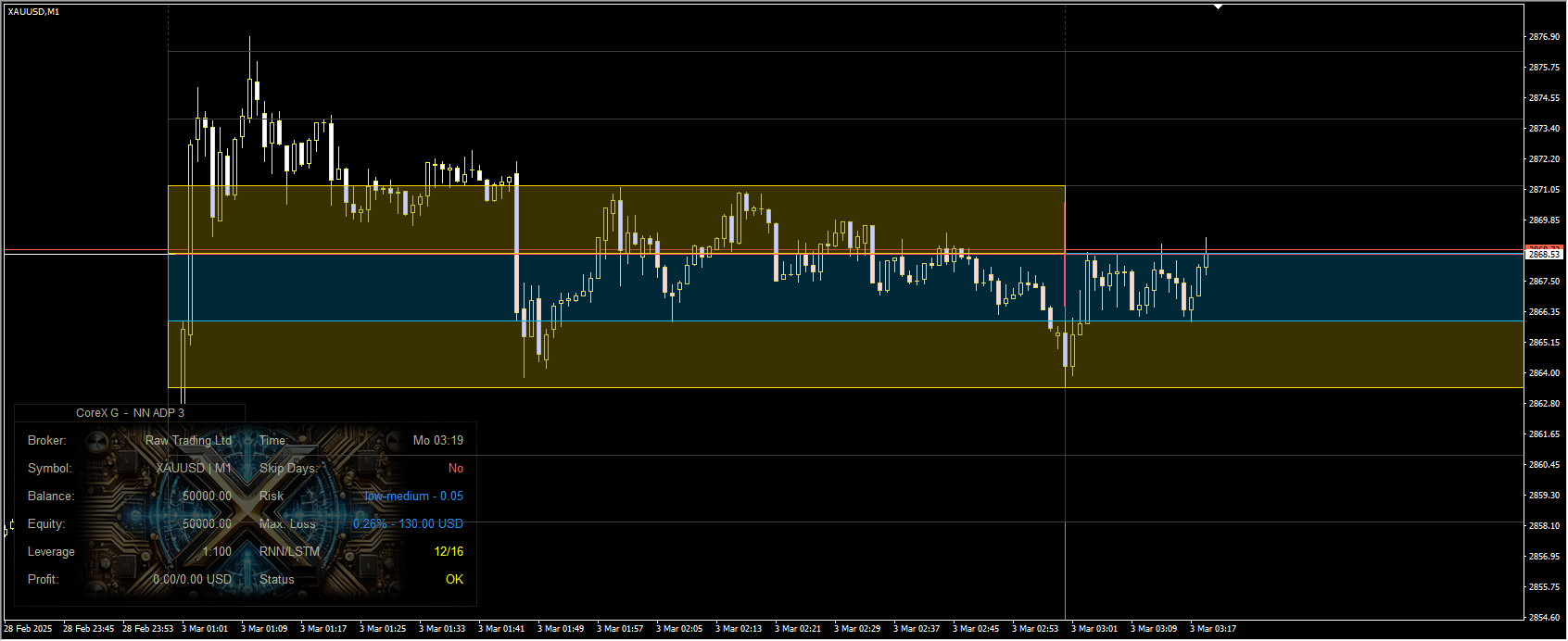Click the '0.26% - 130.00 USD' max loss value
The height and width of the screenshot is (641, 1568).
(x=408, y=524)
